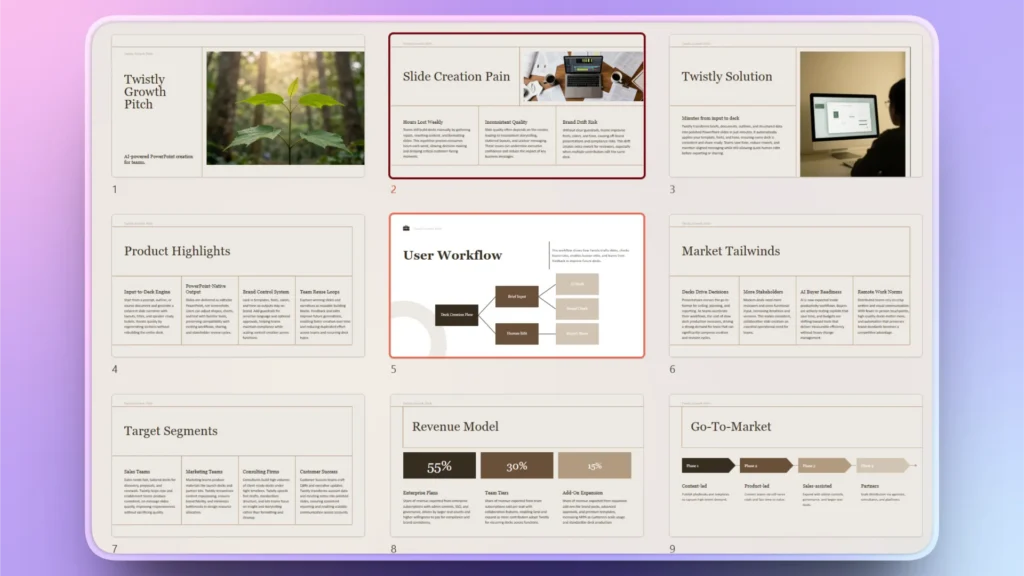Click the 'Decks Drive Decisions' heading
1024x576 pixels.
(705, 292)
